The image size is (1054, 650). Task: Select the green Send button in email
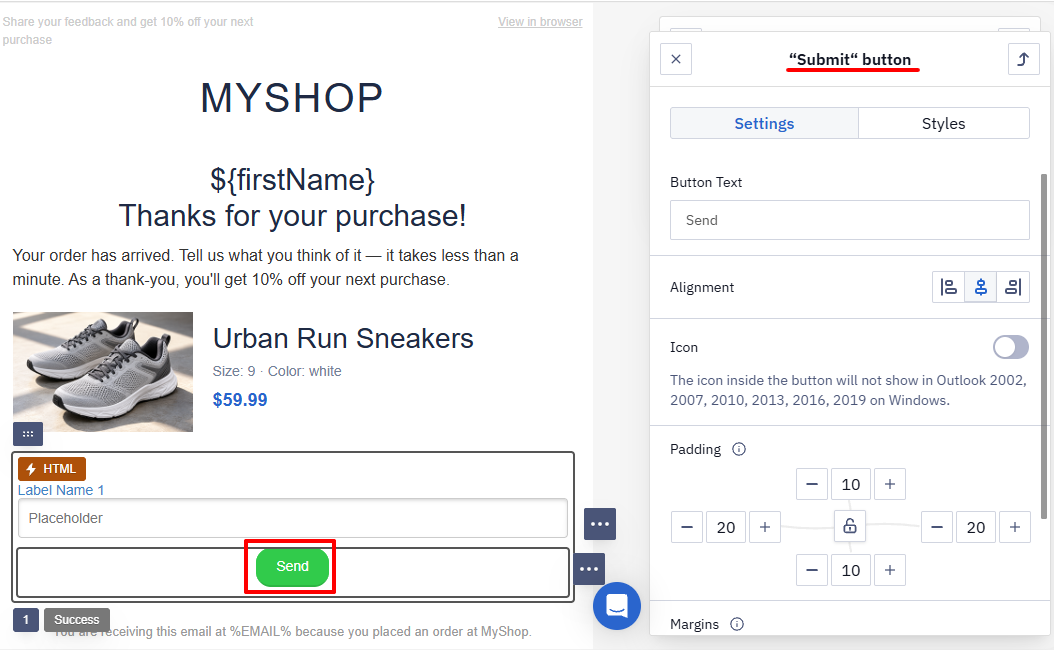tap(292, 567)
